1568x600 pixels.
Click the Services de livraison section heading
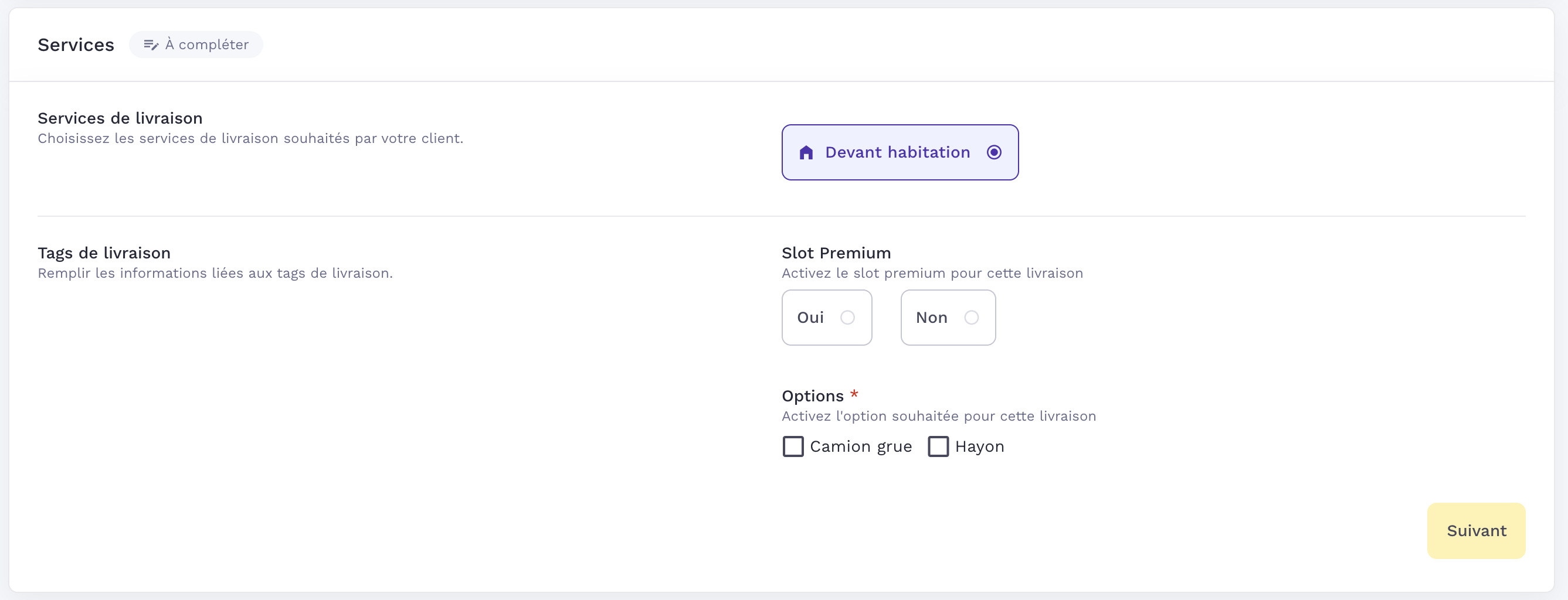[x=120, y=118]
